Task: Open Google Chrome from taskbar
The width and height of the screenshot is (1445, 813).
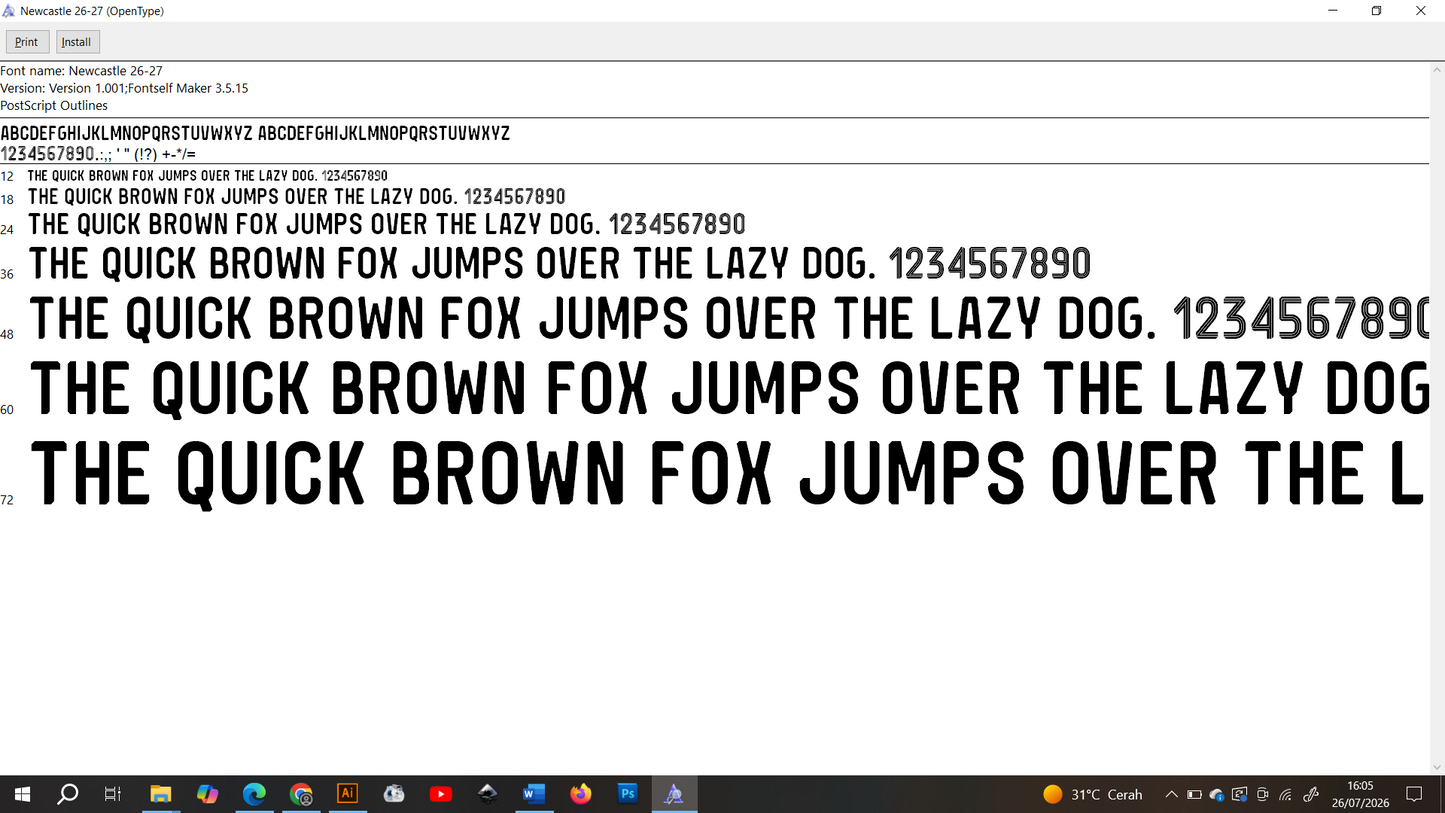Action: (x=301, y=794)
